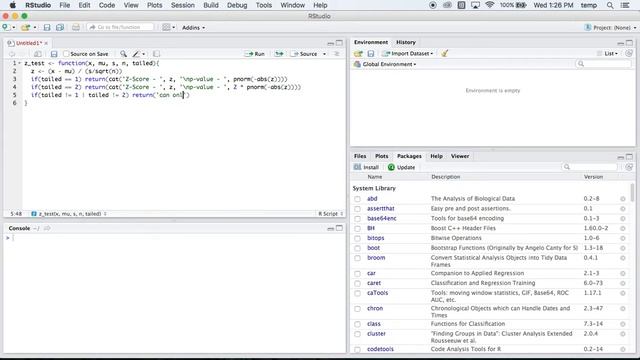Check the caret package checkbox

click(358, 283)
